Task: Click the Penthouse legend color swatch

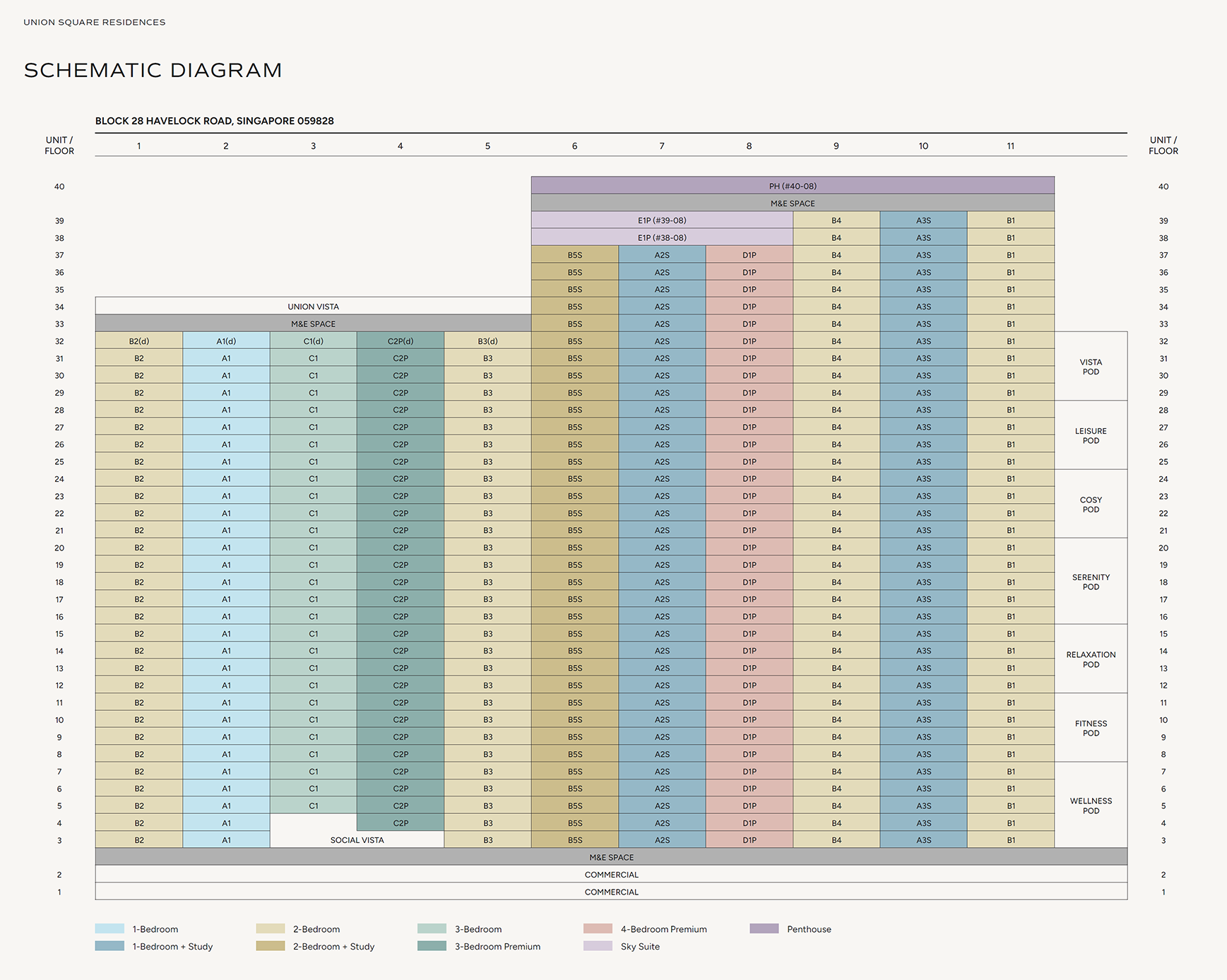Action: point(764,928)
